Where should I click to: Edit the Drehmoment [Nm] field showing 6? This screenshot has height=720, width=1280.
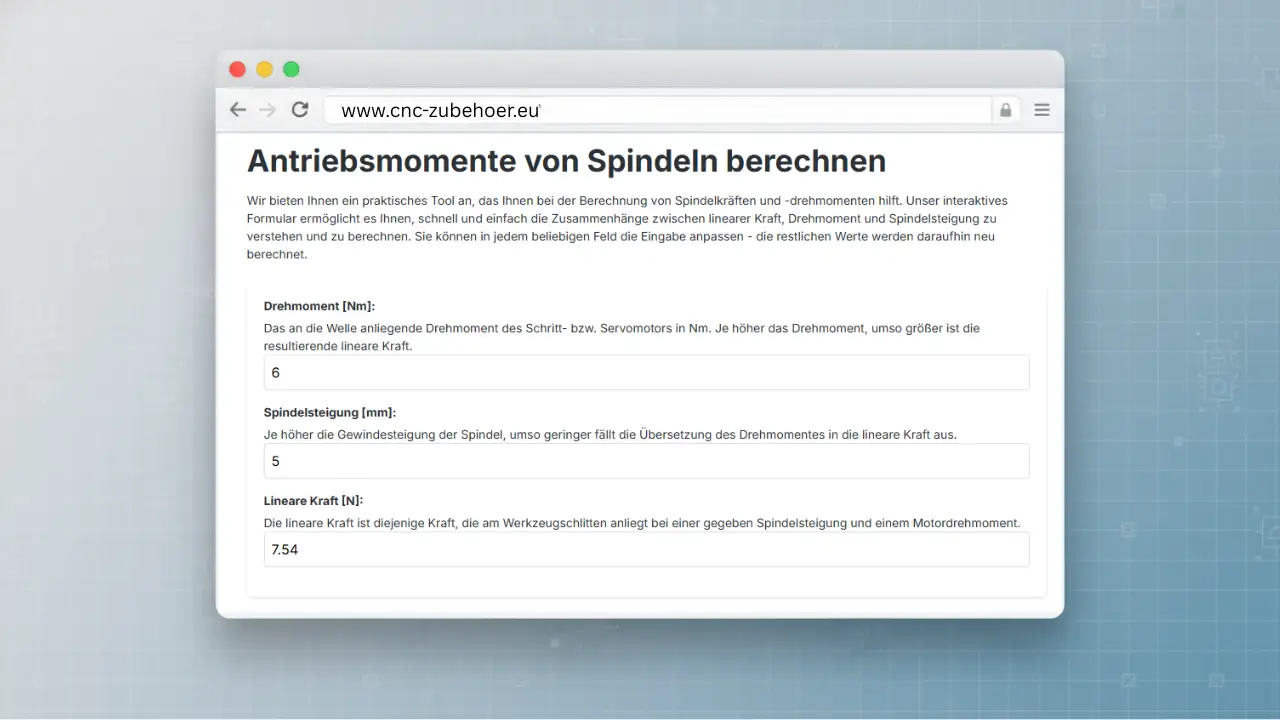pos(646,372)
